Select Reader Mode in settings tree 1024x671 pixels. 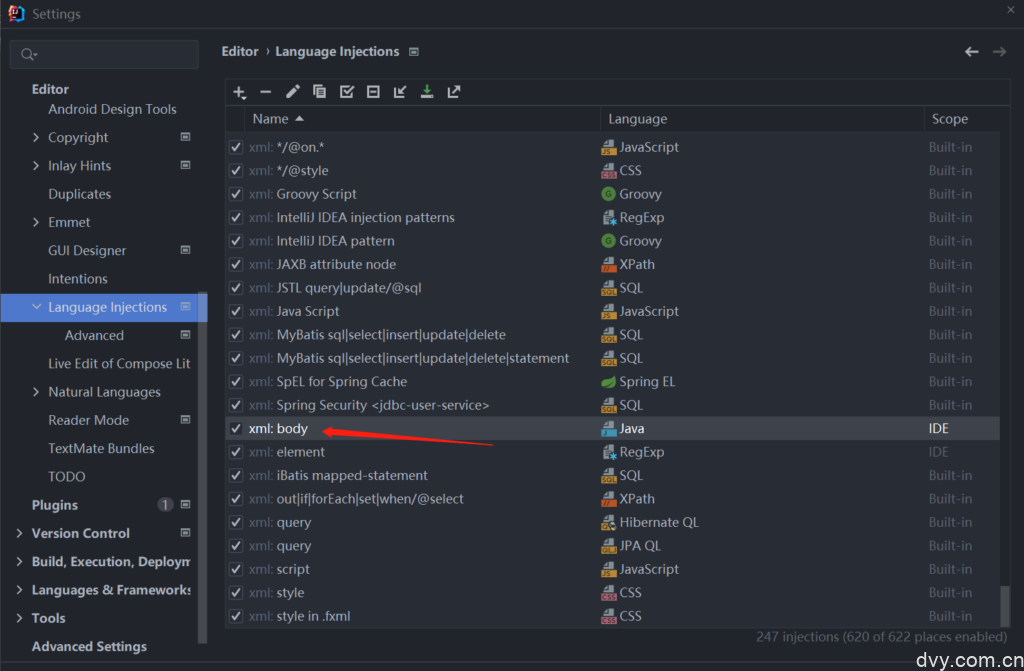[89, 420]
